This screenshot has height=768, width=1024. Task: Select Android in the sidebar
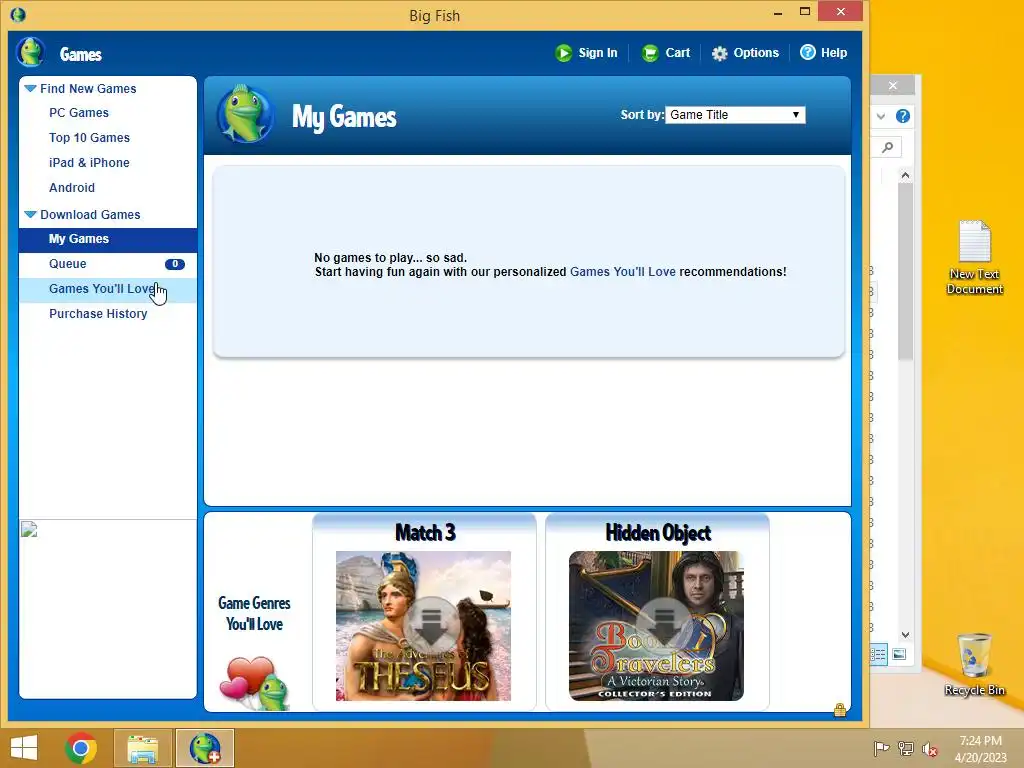pyautogui.click(x=72, y=187)
